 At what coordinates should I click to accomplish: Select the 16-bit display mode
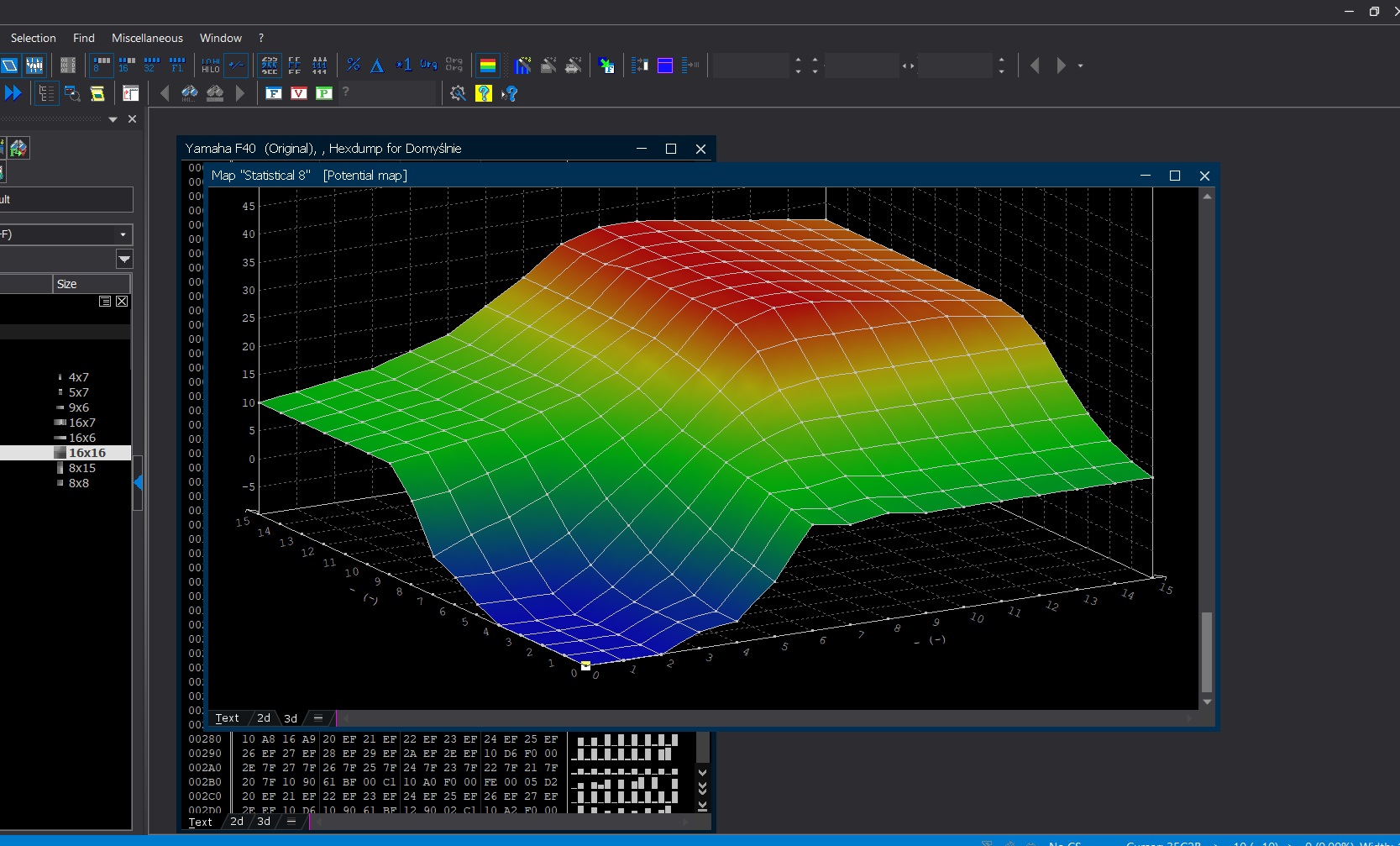point(127,65)
